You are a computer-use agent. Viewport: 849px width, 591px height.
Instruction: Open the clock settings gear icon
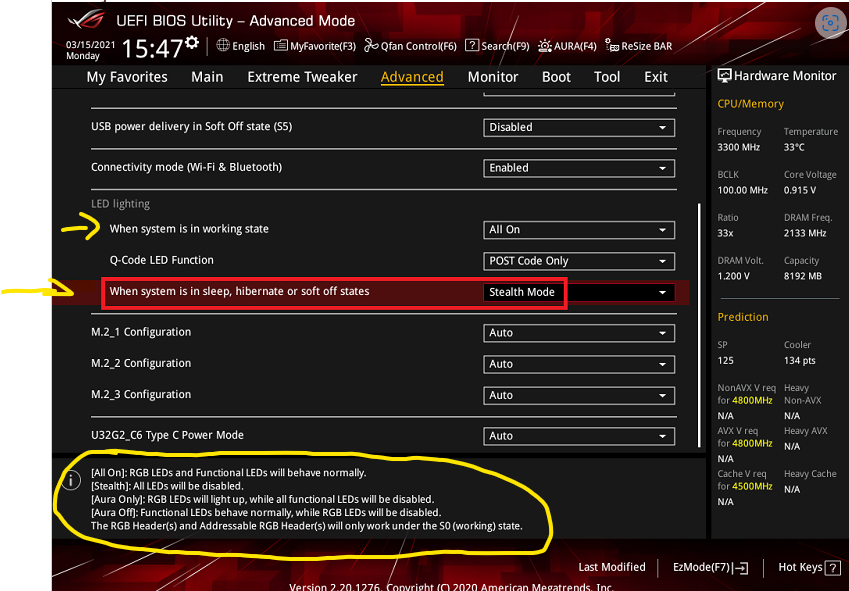192,42
